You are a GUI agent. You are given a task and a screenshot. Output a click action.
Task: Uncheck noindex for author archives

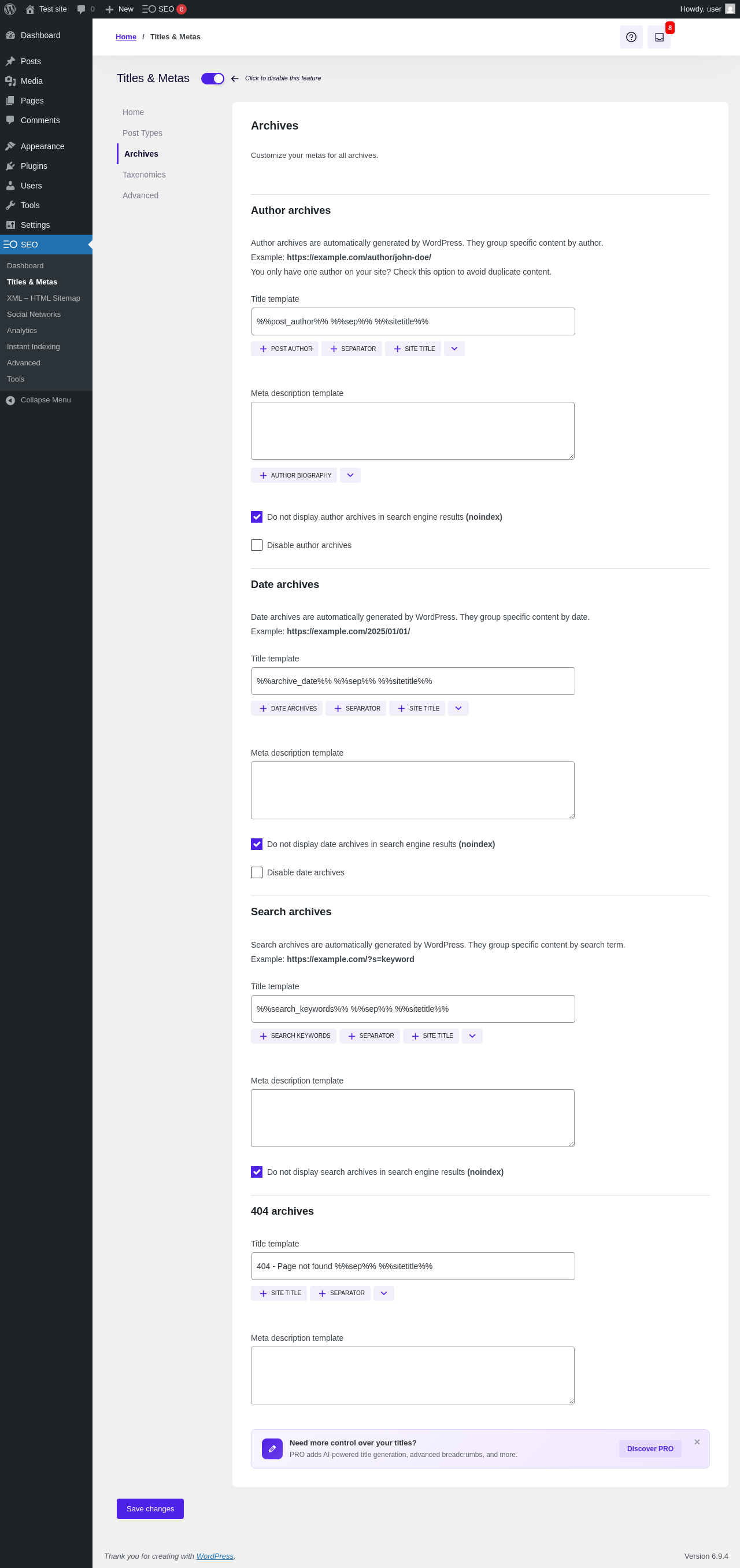click(x=257, y=517)
